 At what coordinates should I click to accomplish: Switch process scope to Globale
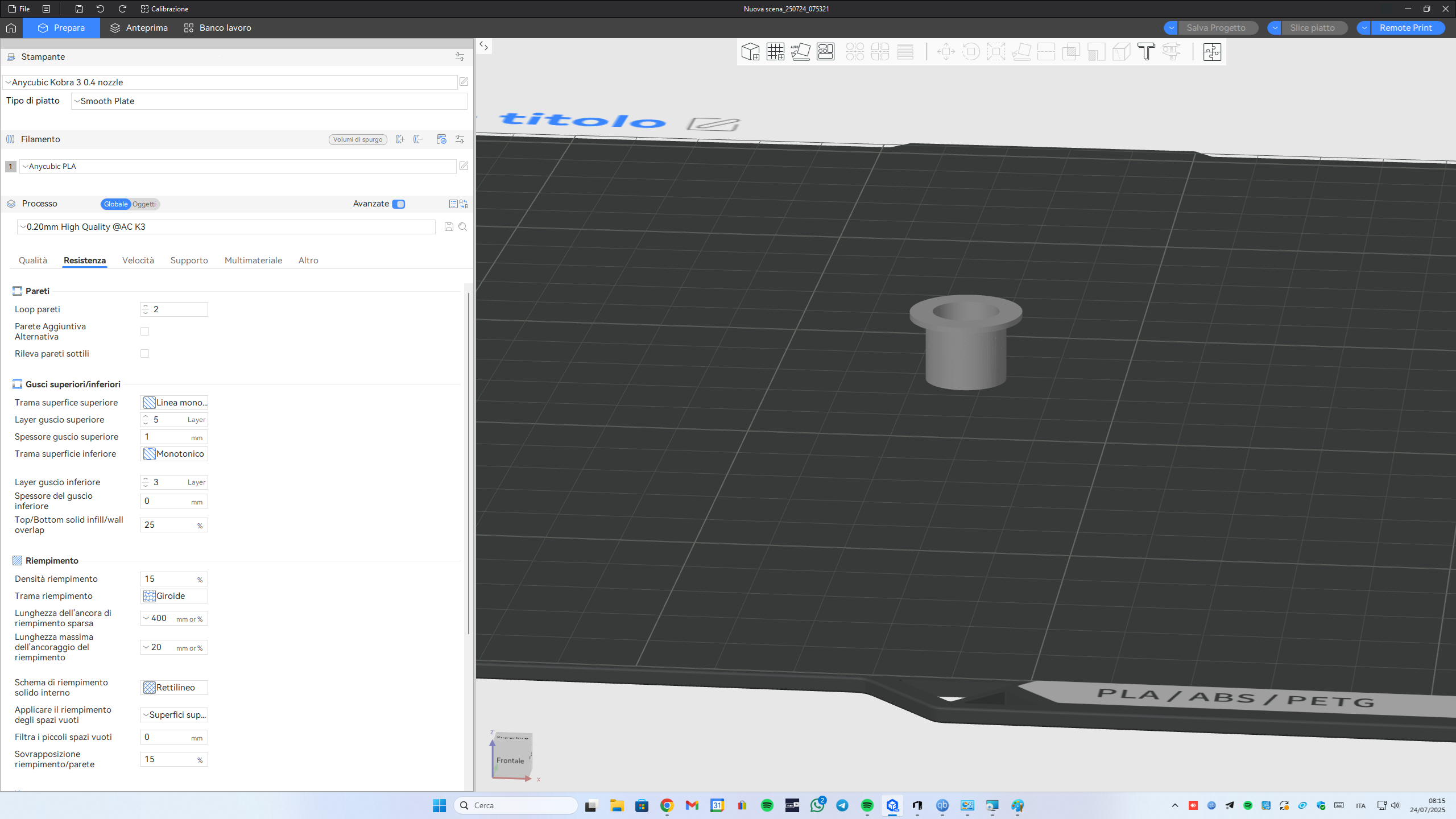[x=115, y=204]
